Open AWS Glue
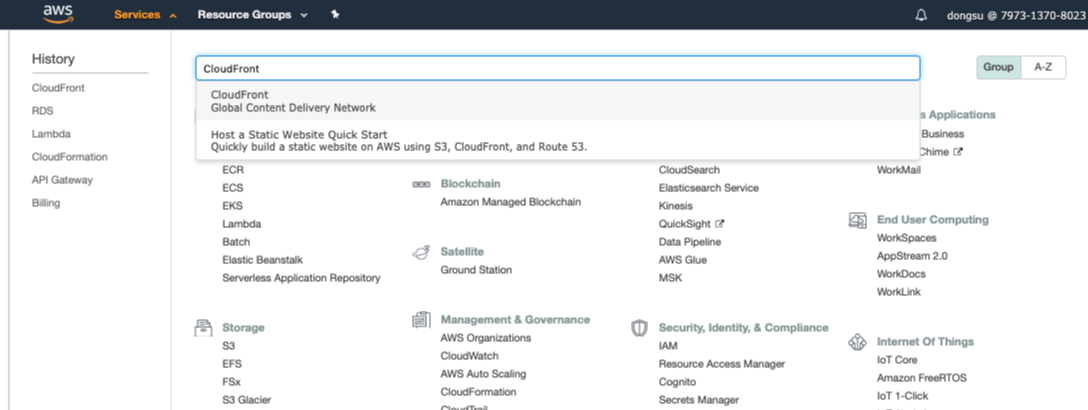The image size is (1088, 410). [683, 260]
